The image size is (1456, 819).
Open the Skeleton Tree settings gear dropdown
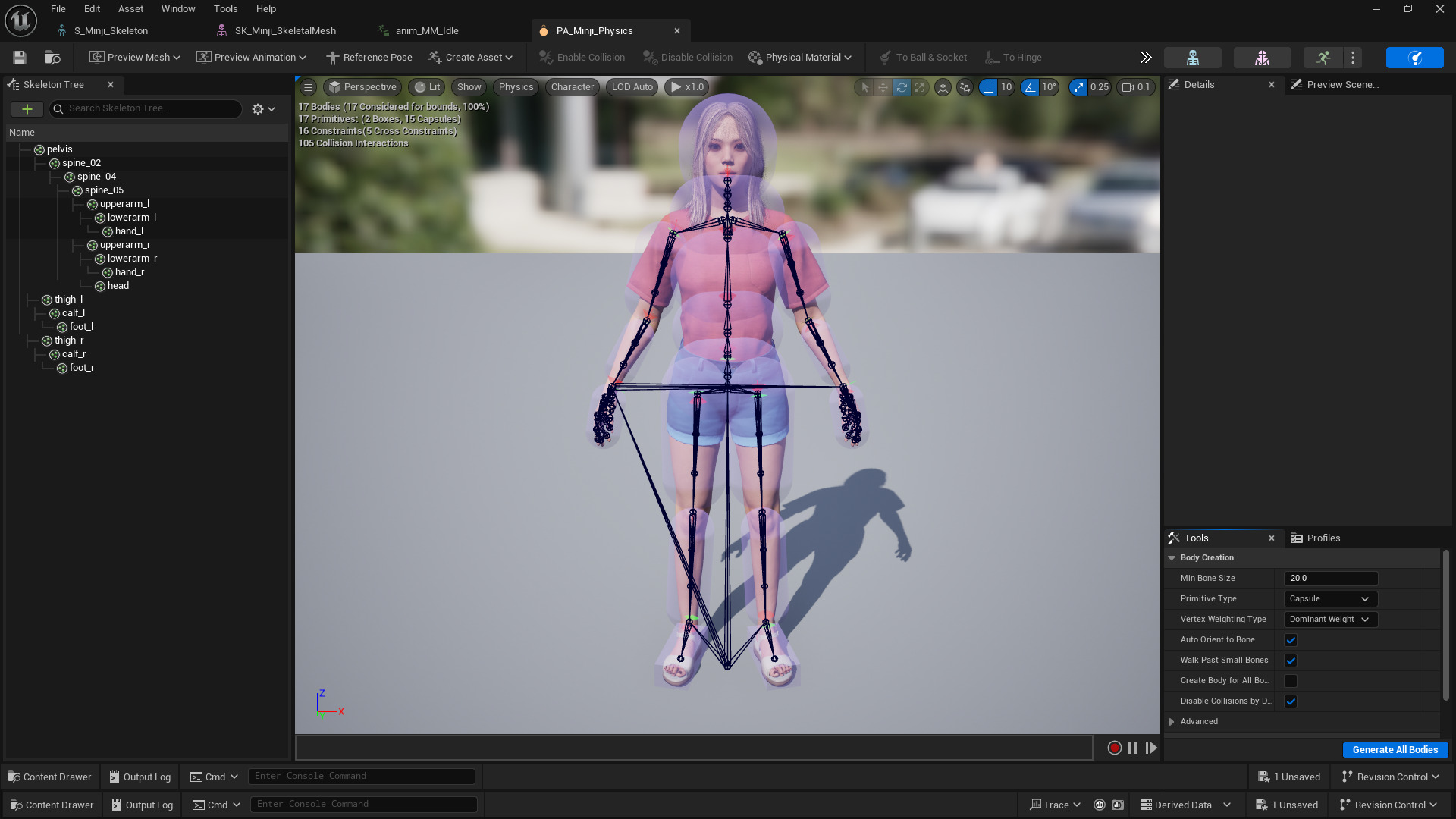click(263, 109)
